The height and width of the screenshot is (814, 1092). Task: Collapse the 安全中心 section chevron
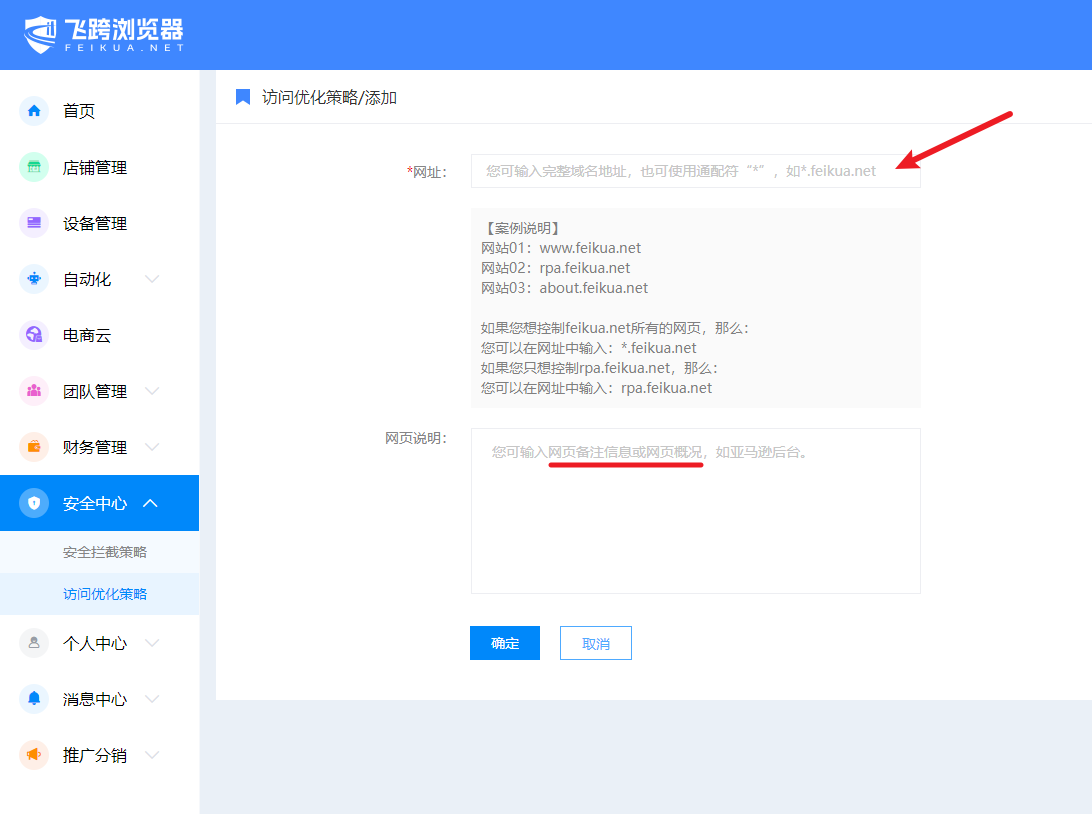click(x=151, y=503)
